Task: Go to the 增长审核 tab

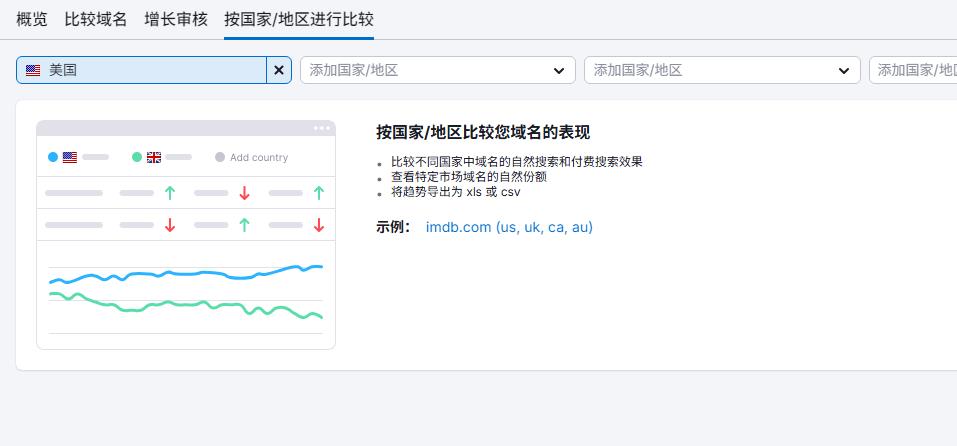Action: pyautogui.click(x=176, y=19)
